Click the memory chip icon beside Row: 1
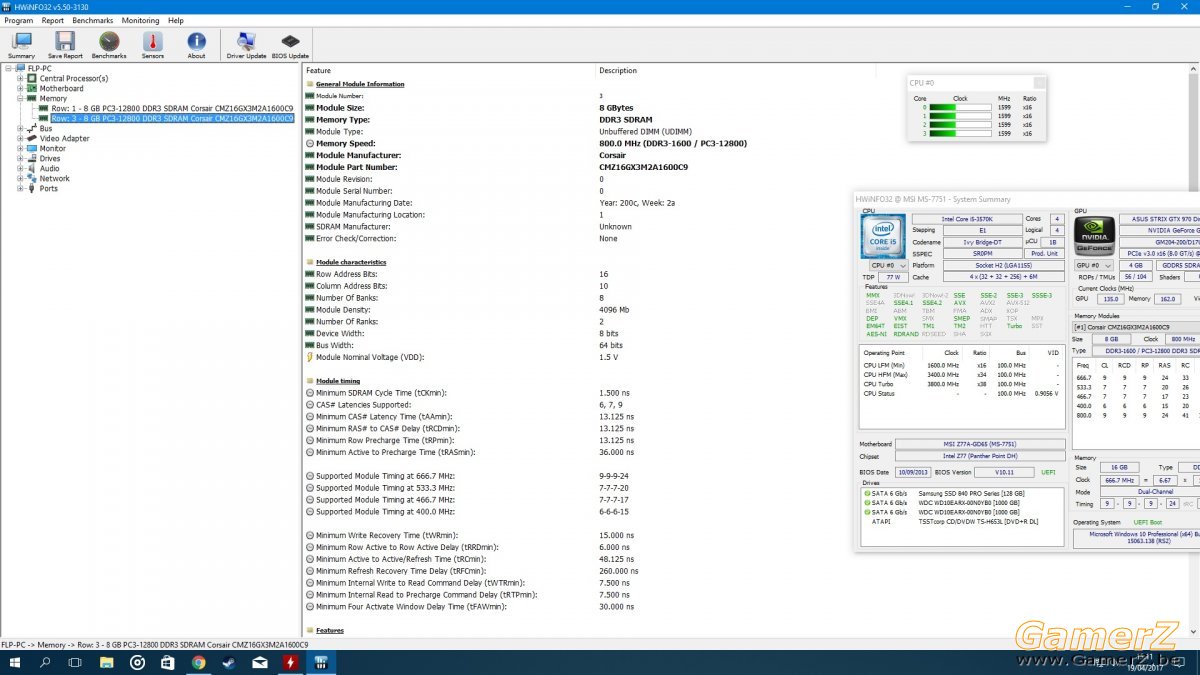This screenshot has width=1200, height=675. tap(44, 108)
